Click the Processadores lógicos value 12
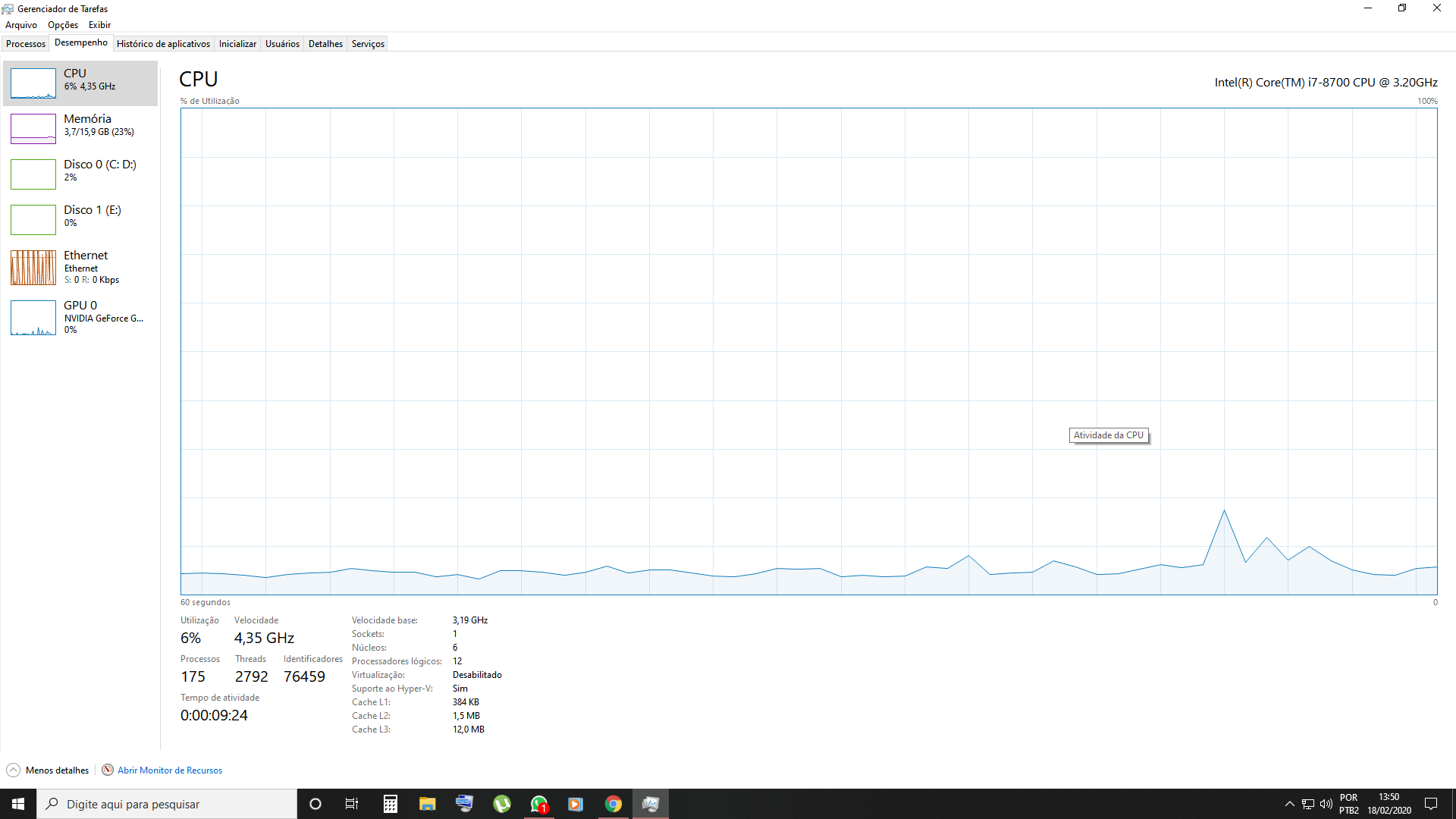 tap(457, 661)
